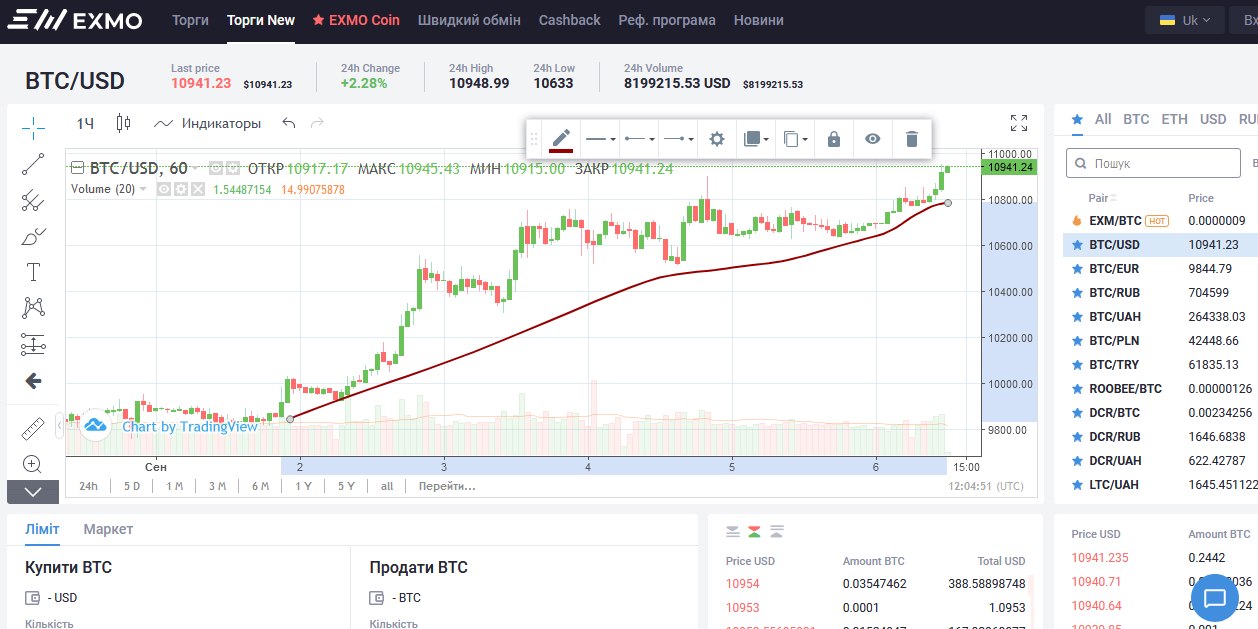Viewport: 1258px width, 629px height.
Task: Undo the last chart action
Action: 289,123
